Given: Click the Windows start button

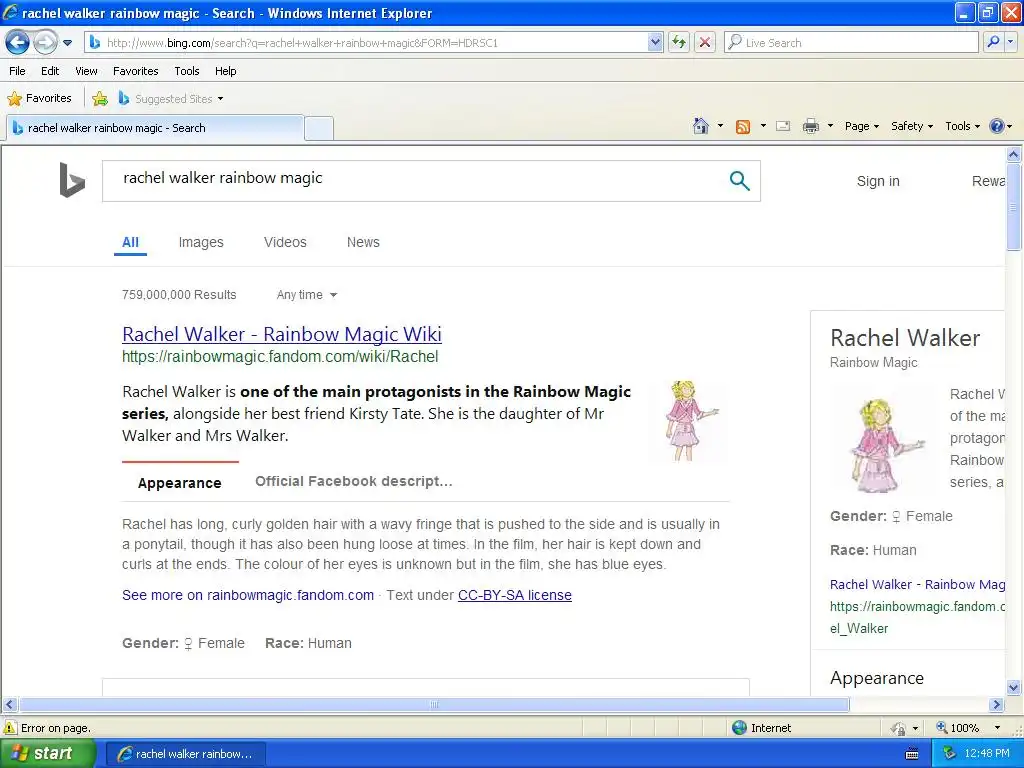Looking at the screenshot, I should pos(48,754).
